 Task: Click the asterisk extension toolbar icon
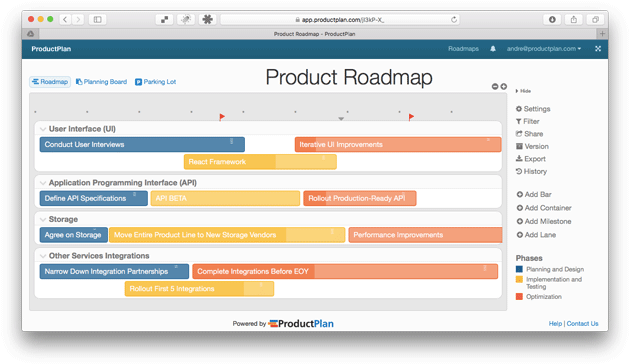click(x=207, y=19)
